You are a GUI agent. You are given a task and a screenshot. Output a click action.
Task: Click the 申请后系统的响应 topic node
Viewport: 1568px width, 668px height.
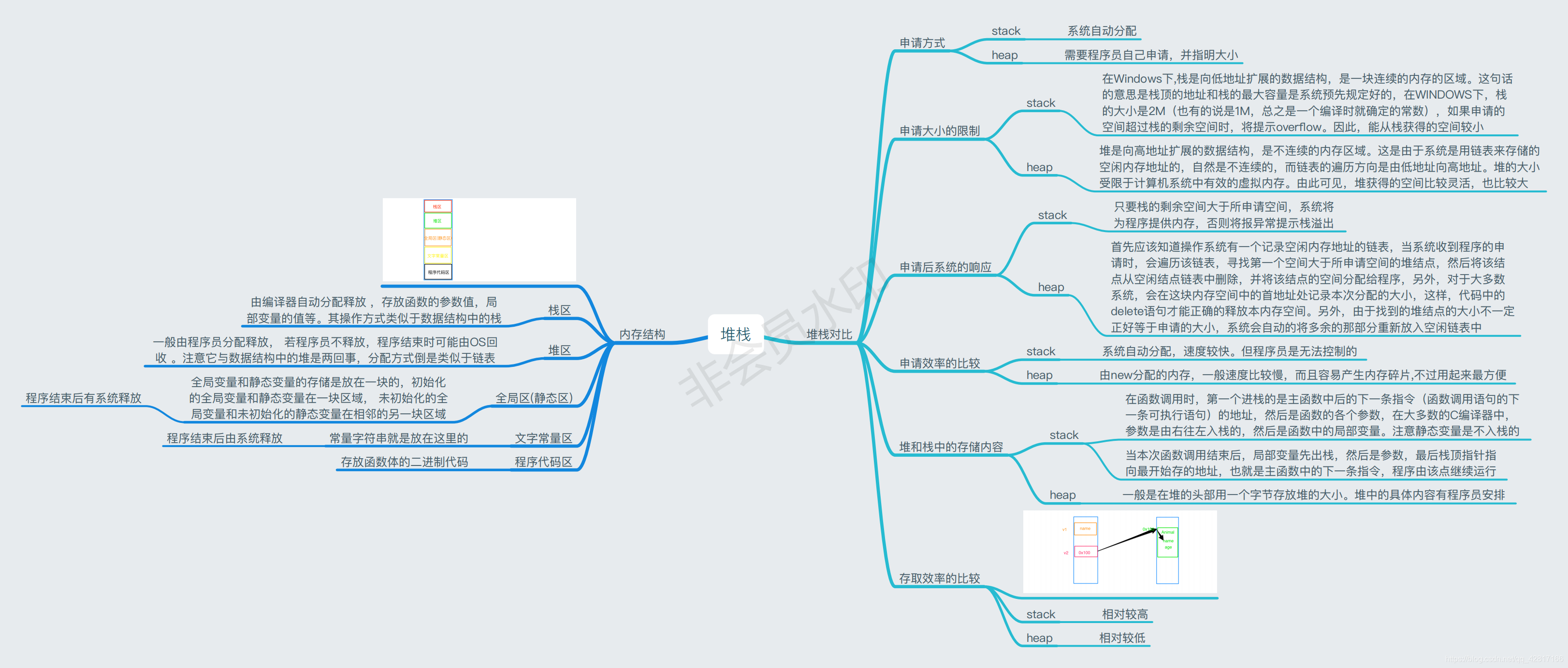click(945, 267)
